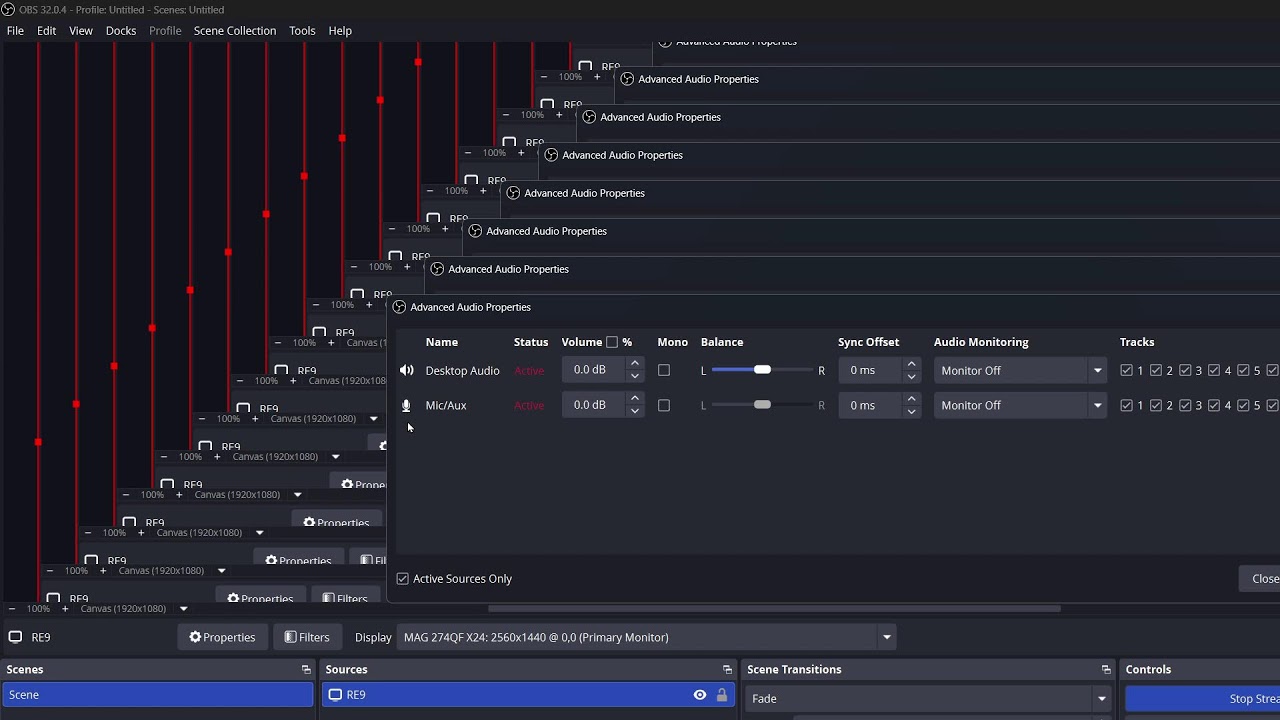Open the Scene Collection menu

pyautogui.click(x=235, y=31)
